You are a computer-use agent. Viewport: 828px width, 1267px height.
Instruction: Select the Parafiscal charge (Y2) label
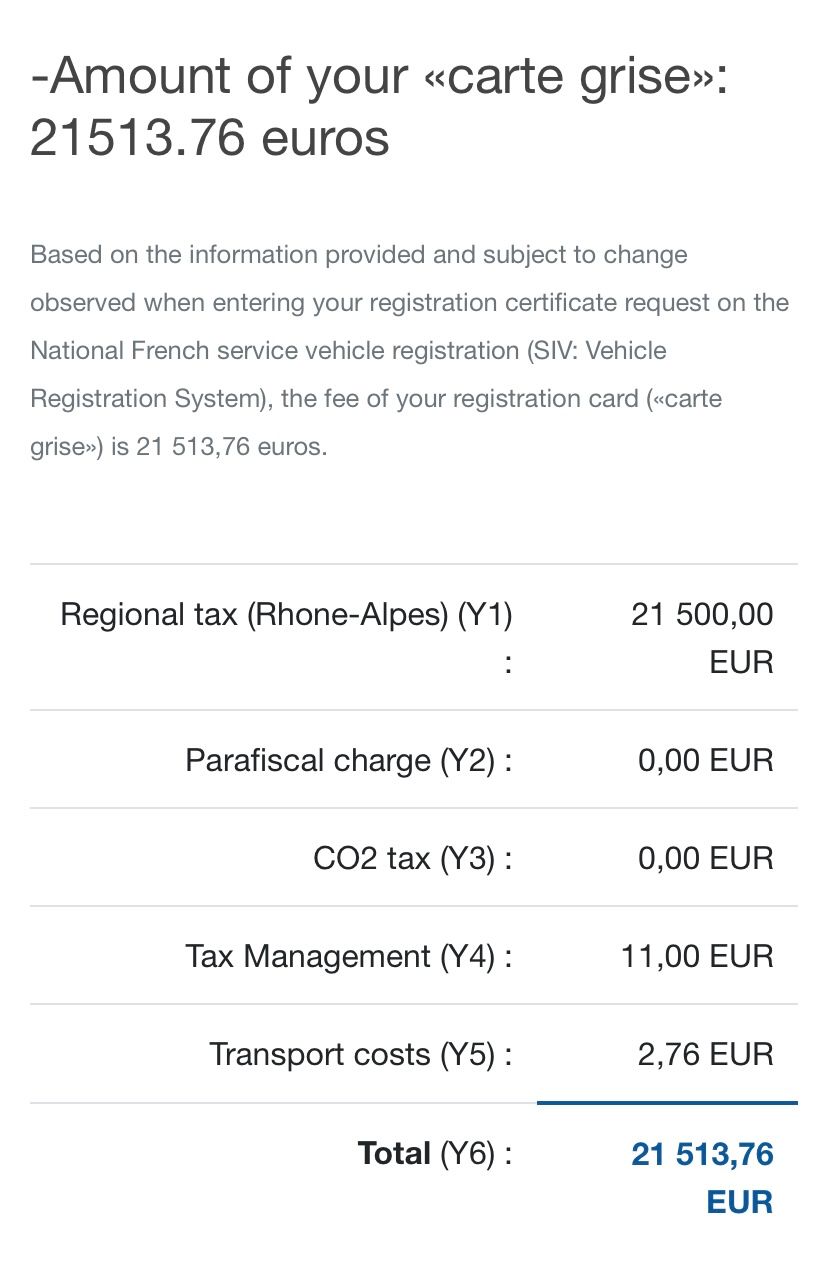(x=349, y=761)
